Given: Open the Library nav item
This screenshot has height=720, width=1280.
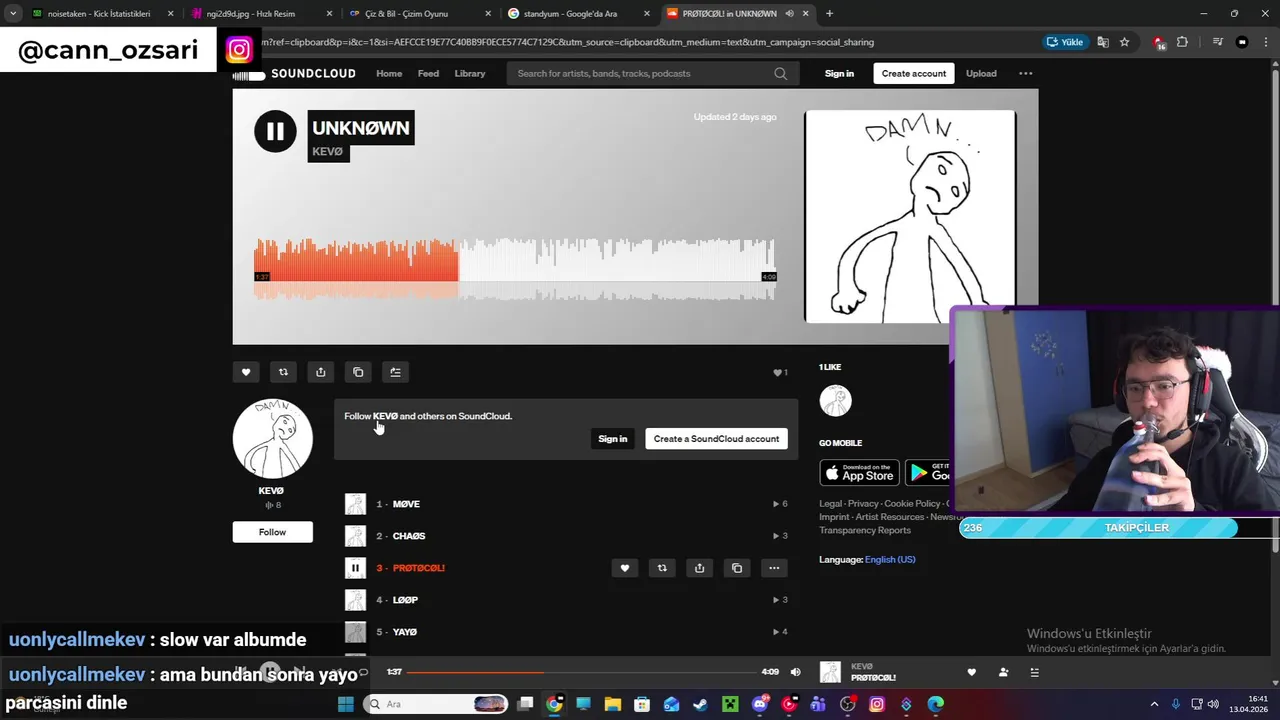Looking at the screenshot, I should click(x=470, y=73).
